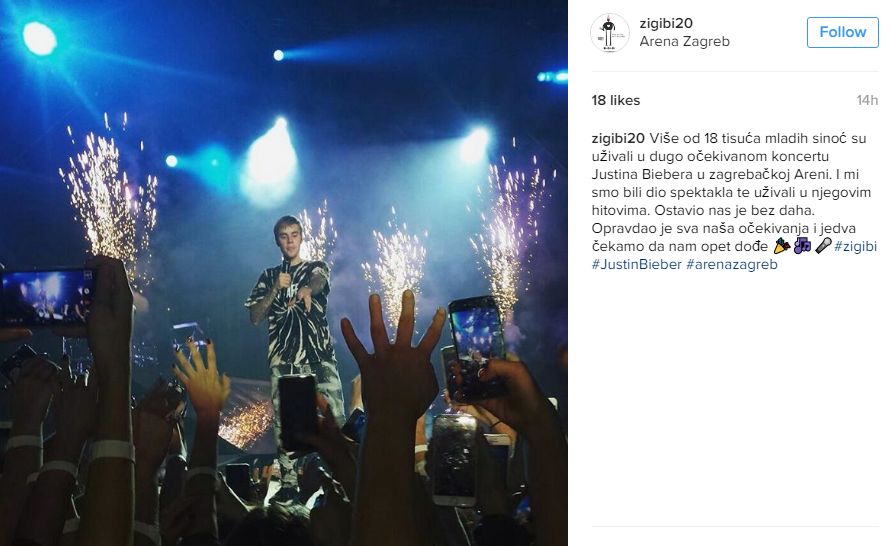Viewport: 890px width, 546px height.
Task: Click the dark phone held up at the bottom center
Action: pyautogui.click(x=297, y=413)
